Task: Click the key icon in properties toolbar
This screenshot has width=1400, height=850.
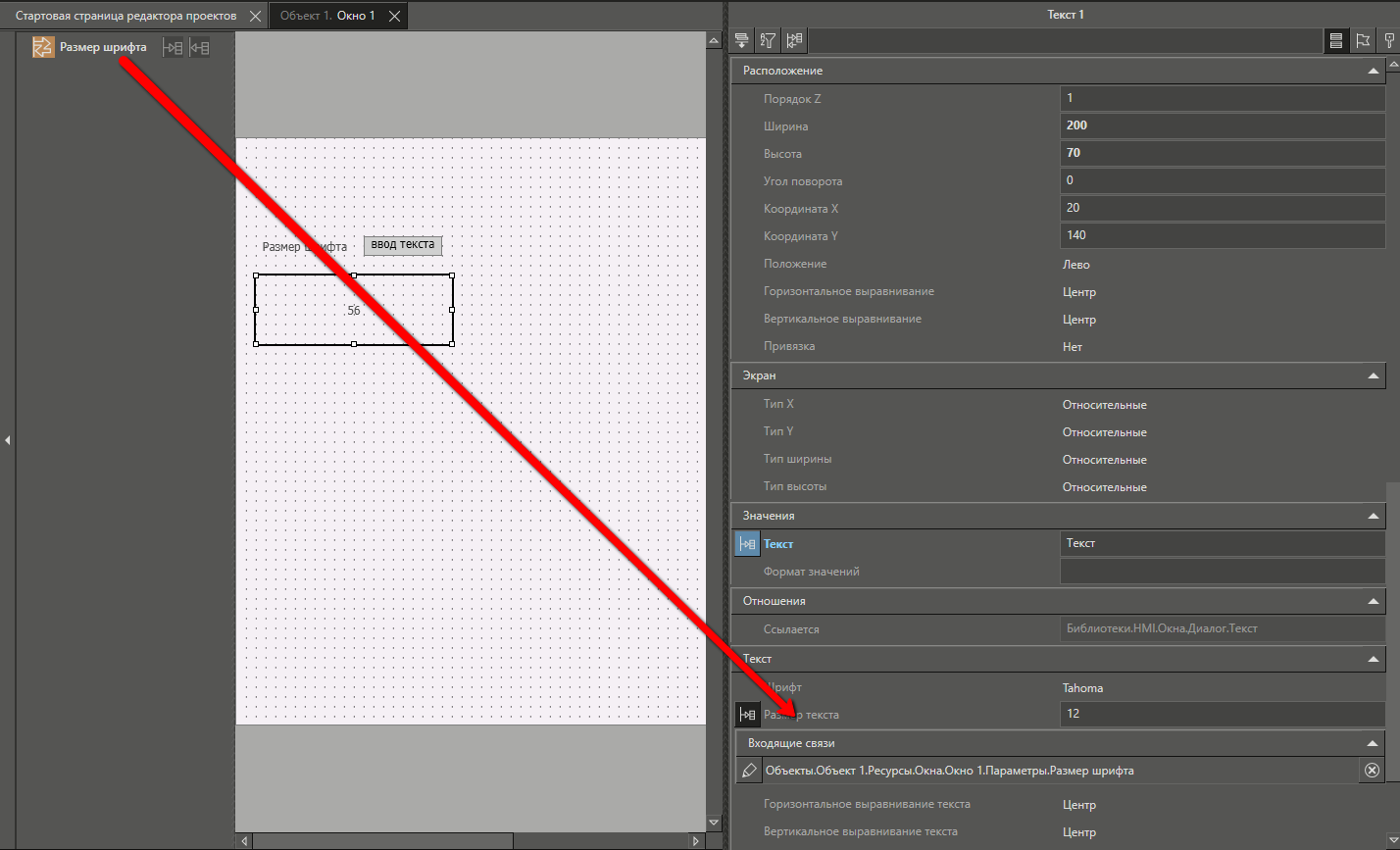Action: (1389, 40)
